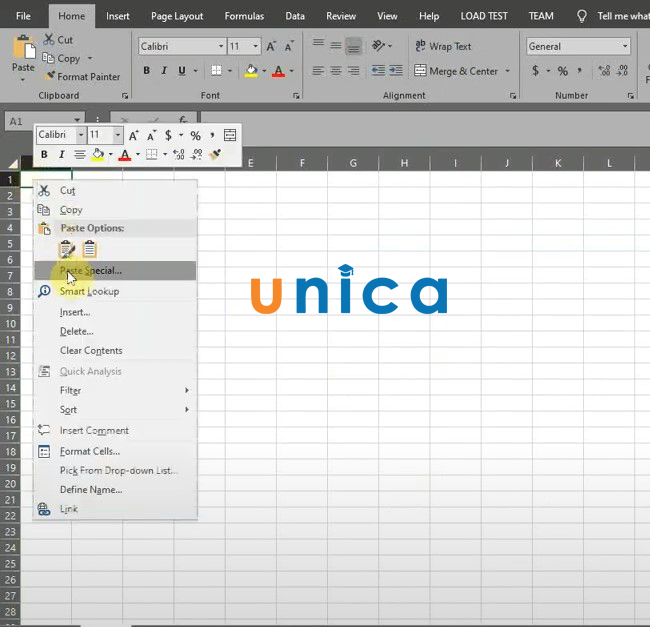650x627 pixels.
Task: Decrease font size in the ribbon
Action: pyautogui.click(x=289, y=46)
